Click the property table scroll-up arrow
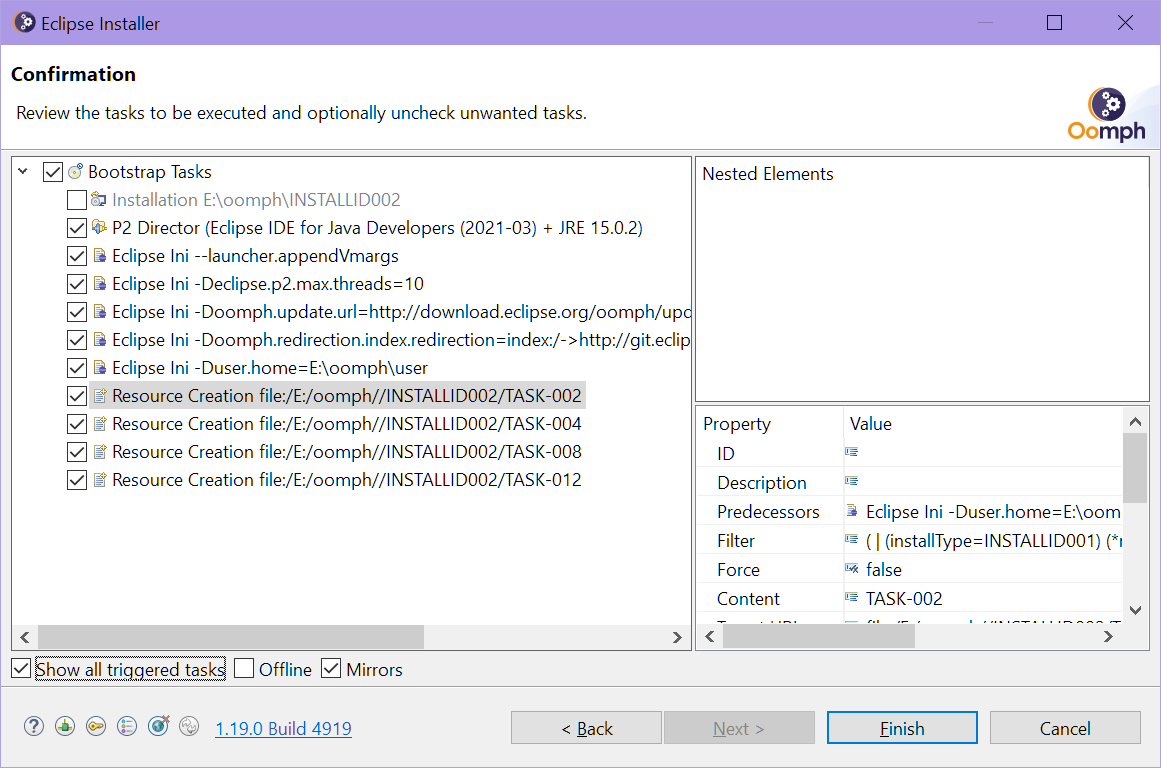 (x=1135, y=421)
